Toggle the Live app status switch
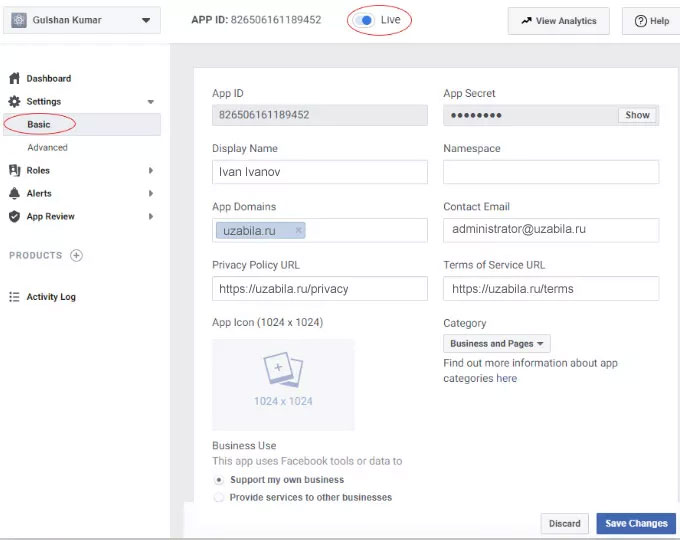680x540 pixels. 365,20
